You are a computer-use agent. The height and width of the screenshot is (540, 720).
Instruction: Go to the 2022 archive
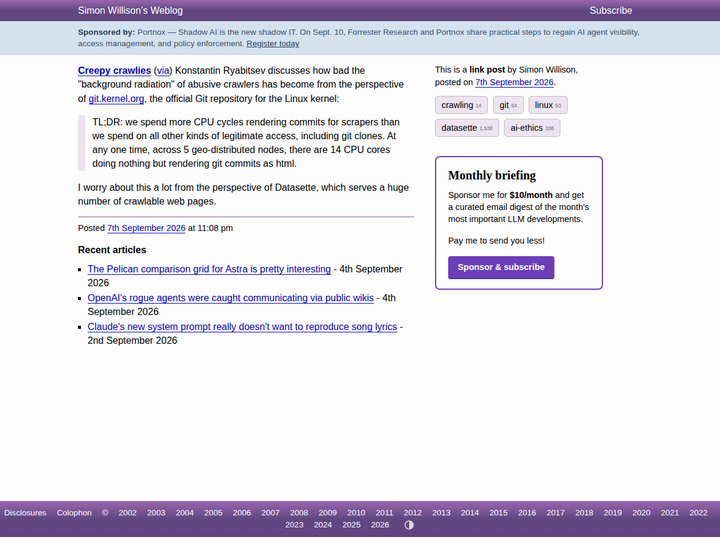[x=698, y=513]
